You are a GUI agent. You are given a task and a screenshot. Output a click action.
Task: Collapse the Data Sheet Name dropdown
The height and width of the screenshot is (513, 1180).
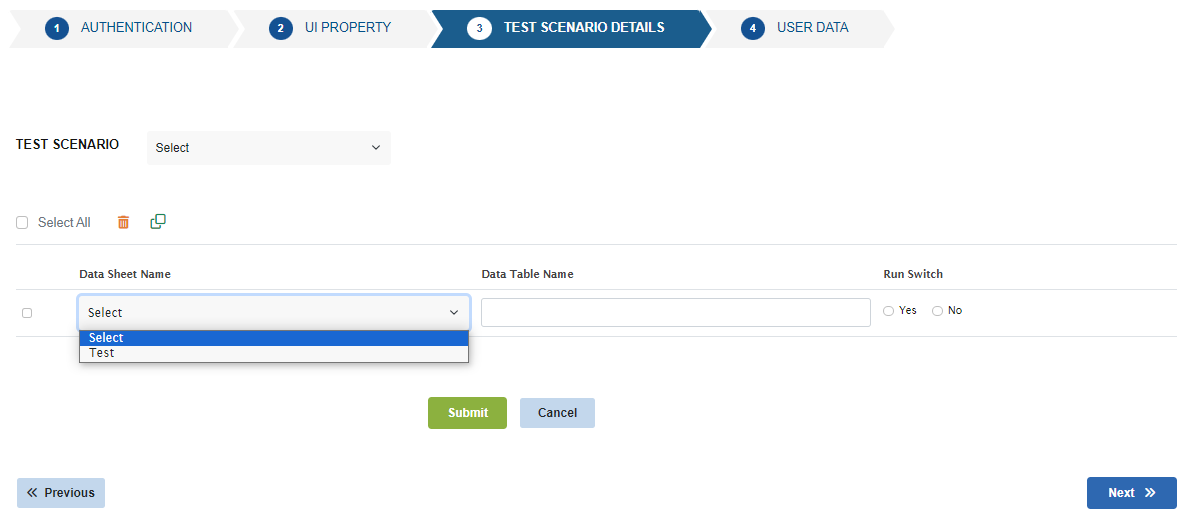tap(273, 312)
